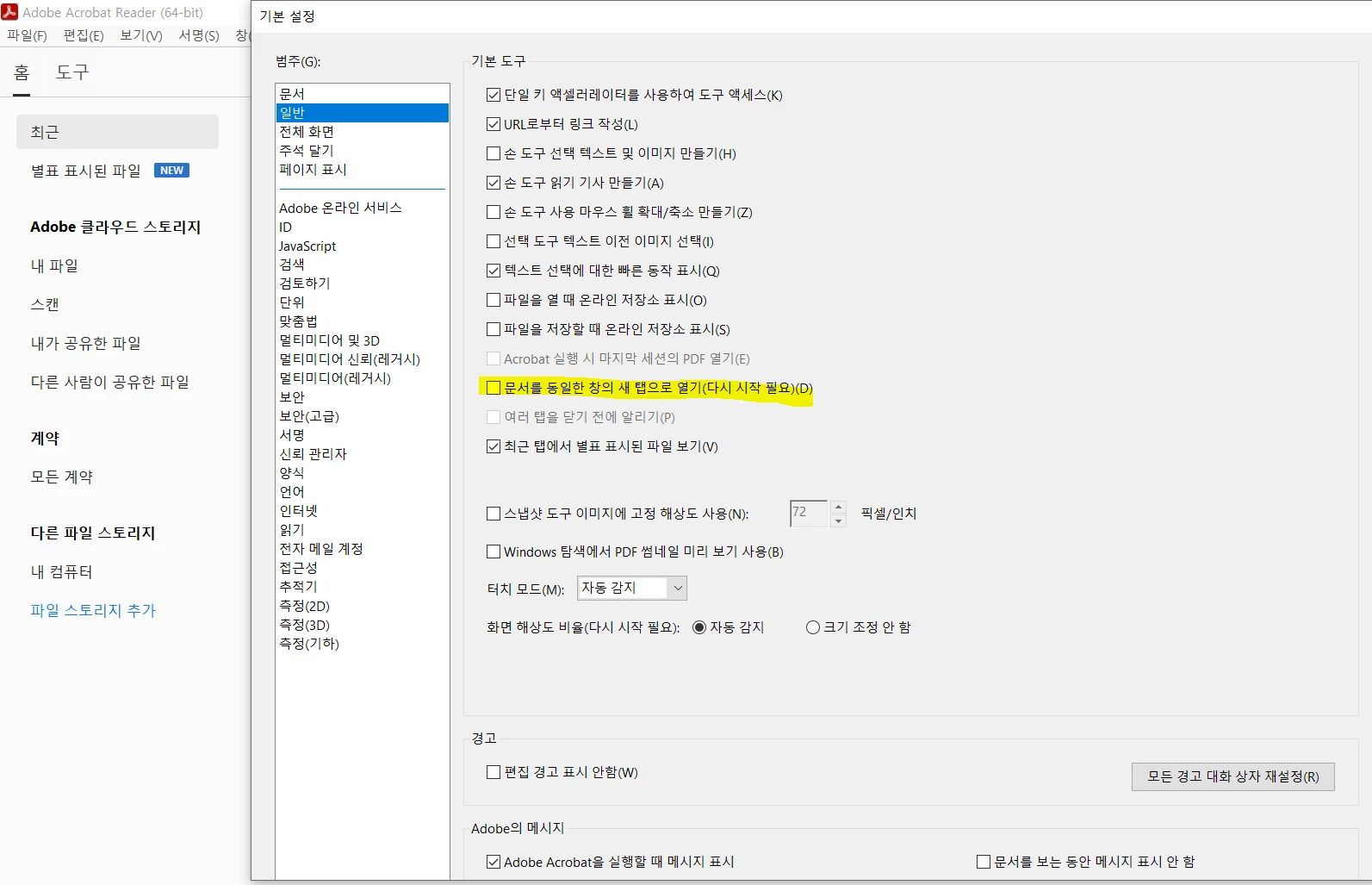The height and width of the screenshot is (885, 1372).
Task: Open 다른 사람이 공유한 파일
Action: tap(110, 382)
